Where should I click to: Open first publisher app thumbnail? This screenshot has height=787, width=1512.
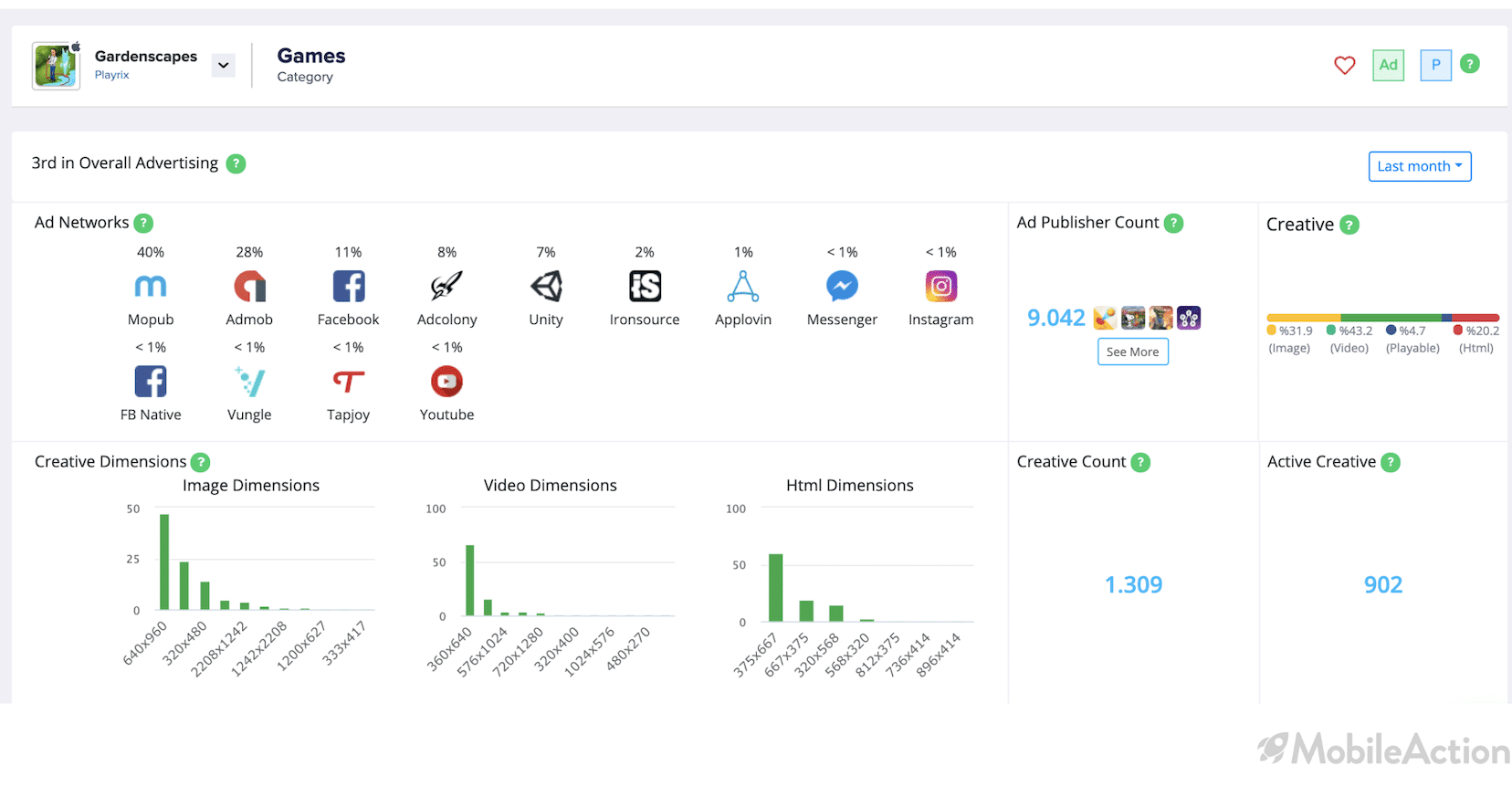click(x=1105, y=318)
